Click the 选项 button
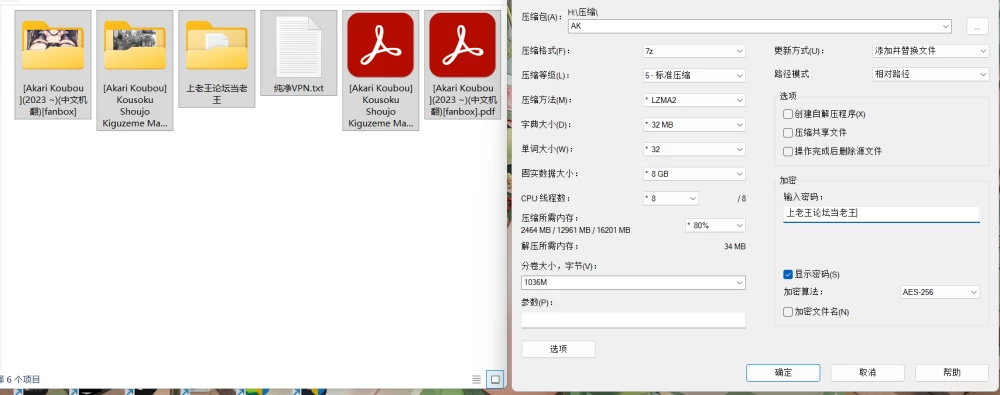 click(x=558, y=349)
